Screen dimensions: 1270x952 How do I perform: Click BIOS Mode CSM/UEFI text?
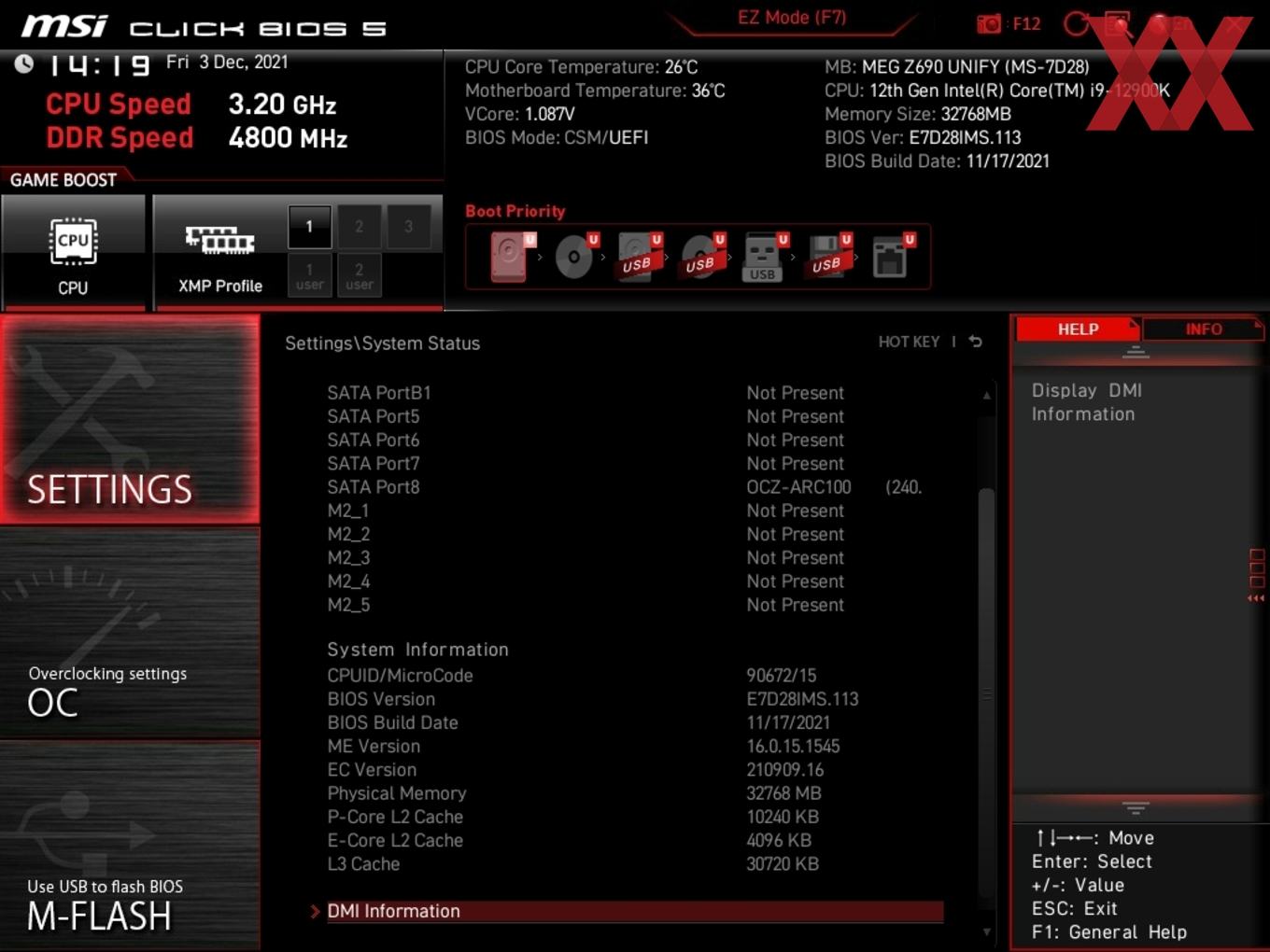click(x=557, y=137)
